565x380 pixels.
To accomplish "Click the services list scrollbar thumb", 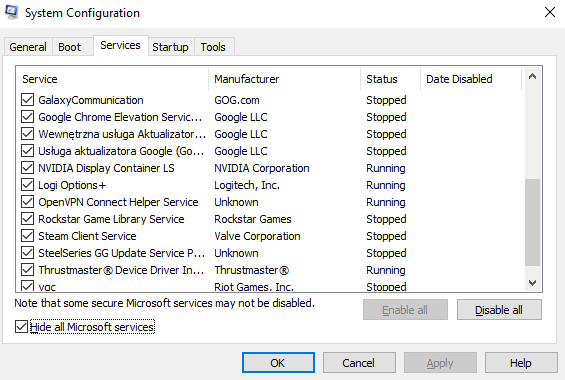I will coord(532,222).
